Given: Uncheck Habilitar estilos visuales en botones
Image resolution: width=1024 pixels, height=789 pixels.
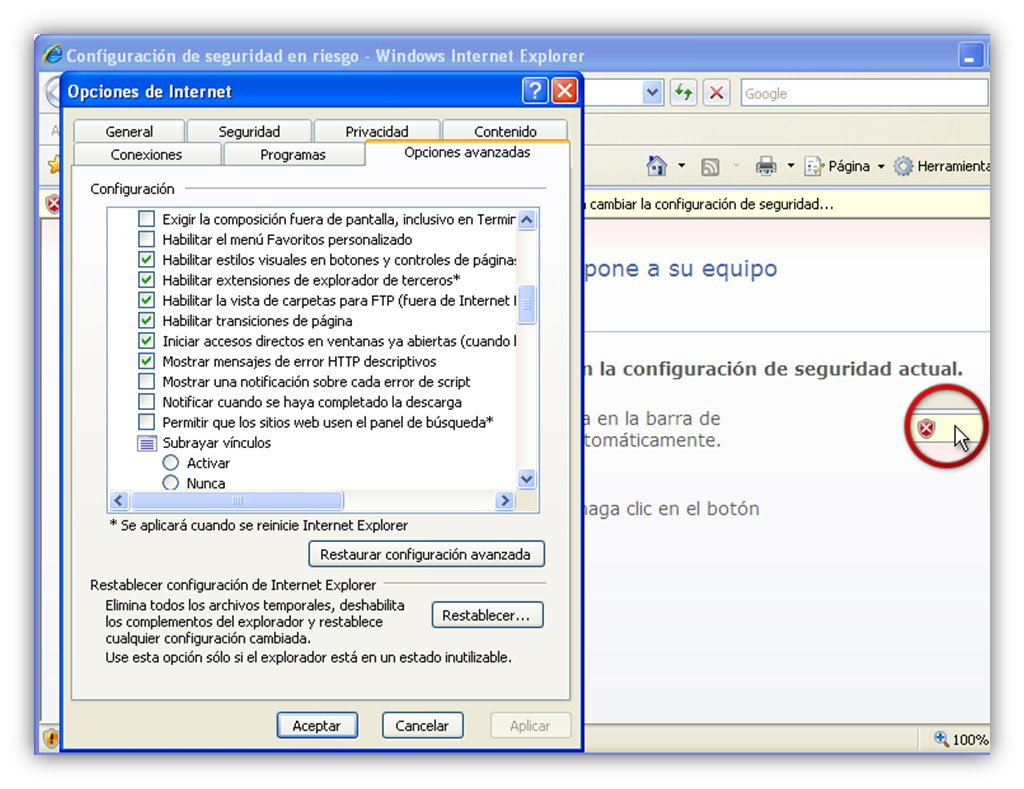Looking at the screenshot, I should coord(147,259).
